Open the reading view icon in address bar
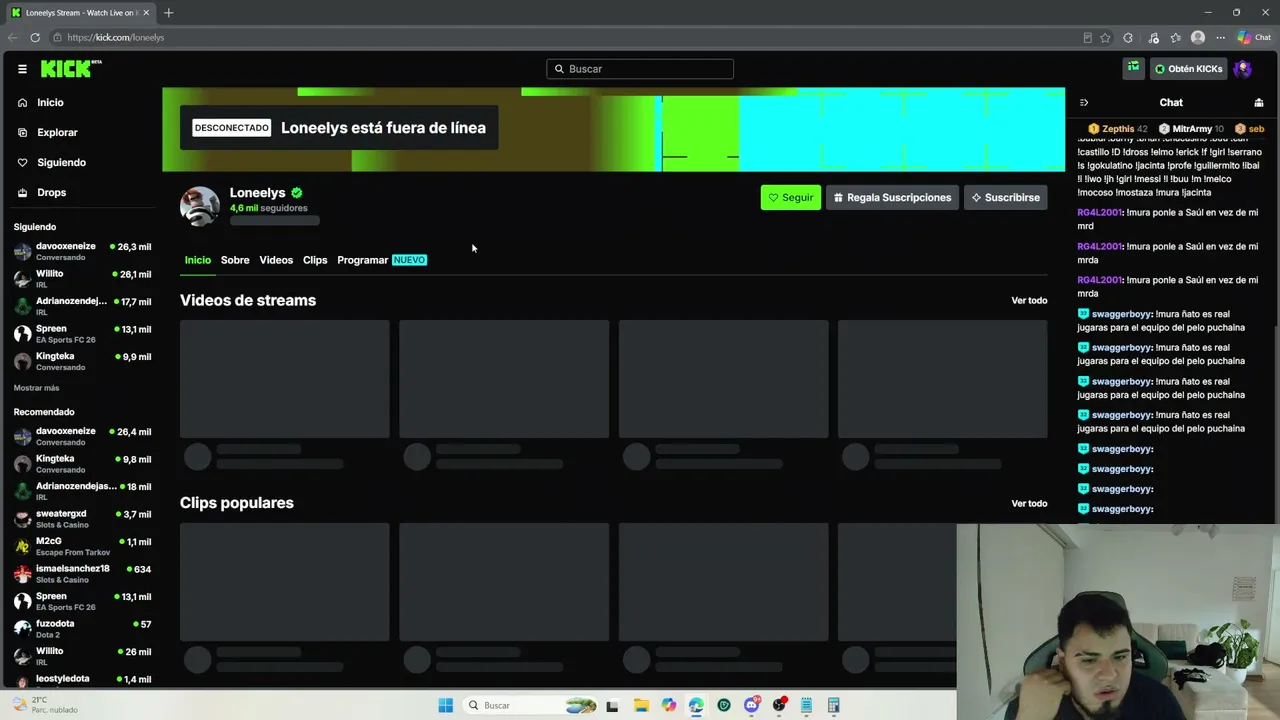 tap(1087, 37)
